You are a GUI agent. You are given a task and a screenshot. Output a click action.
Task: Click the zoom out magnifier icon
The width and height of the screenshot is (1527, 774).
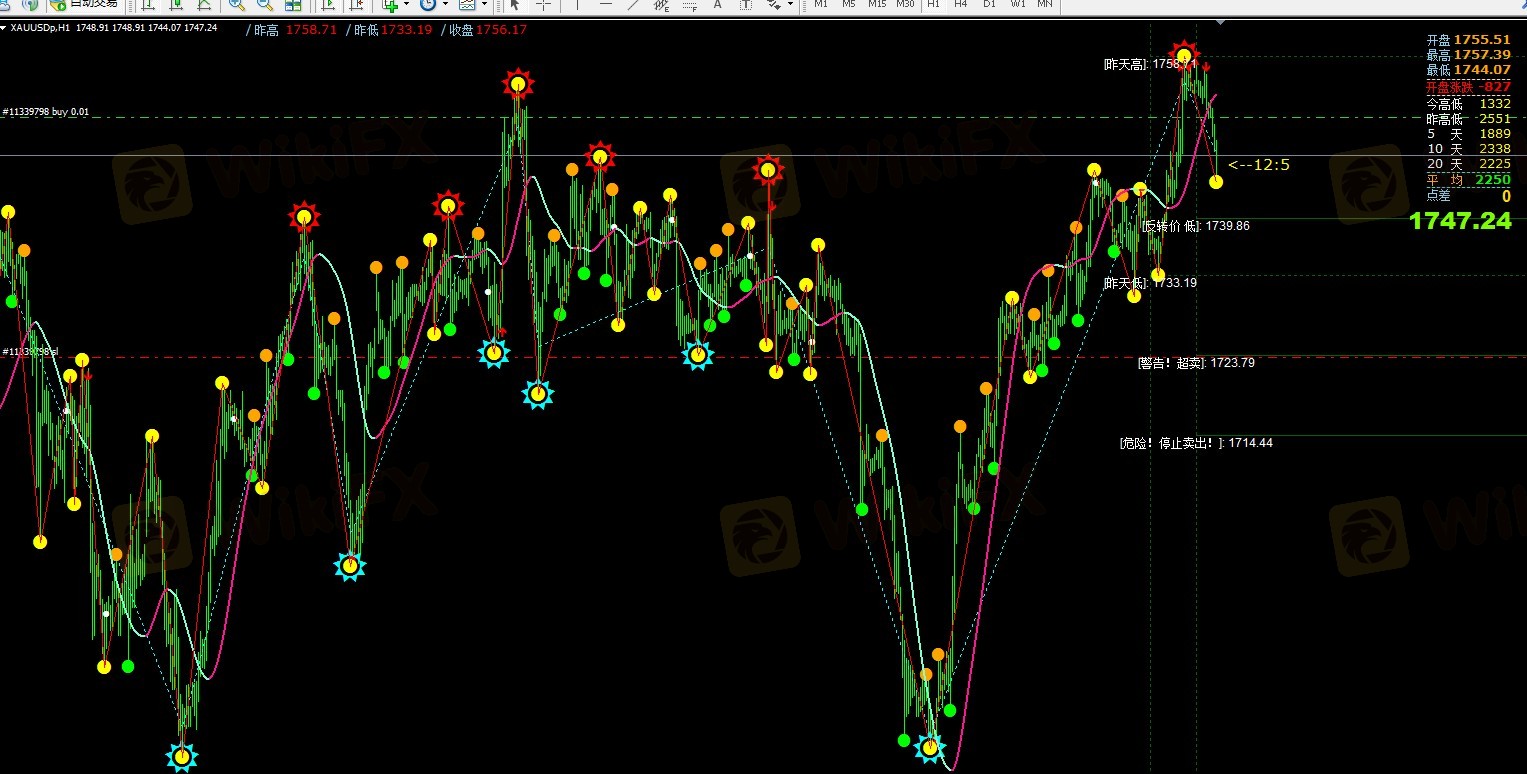click(265, 5)
